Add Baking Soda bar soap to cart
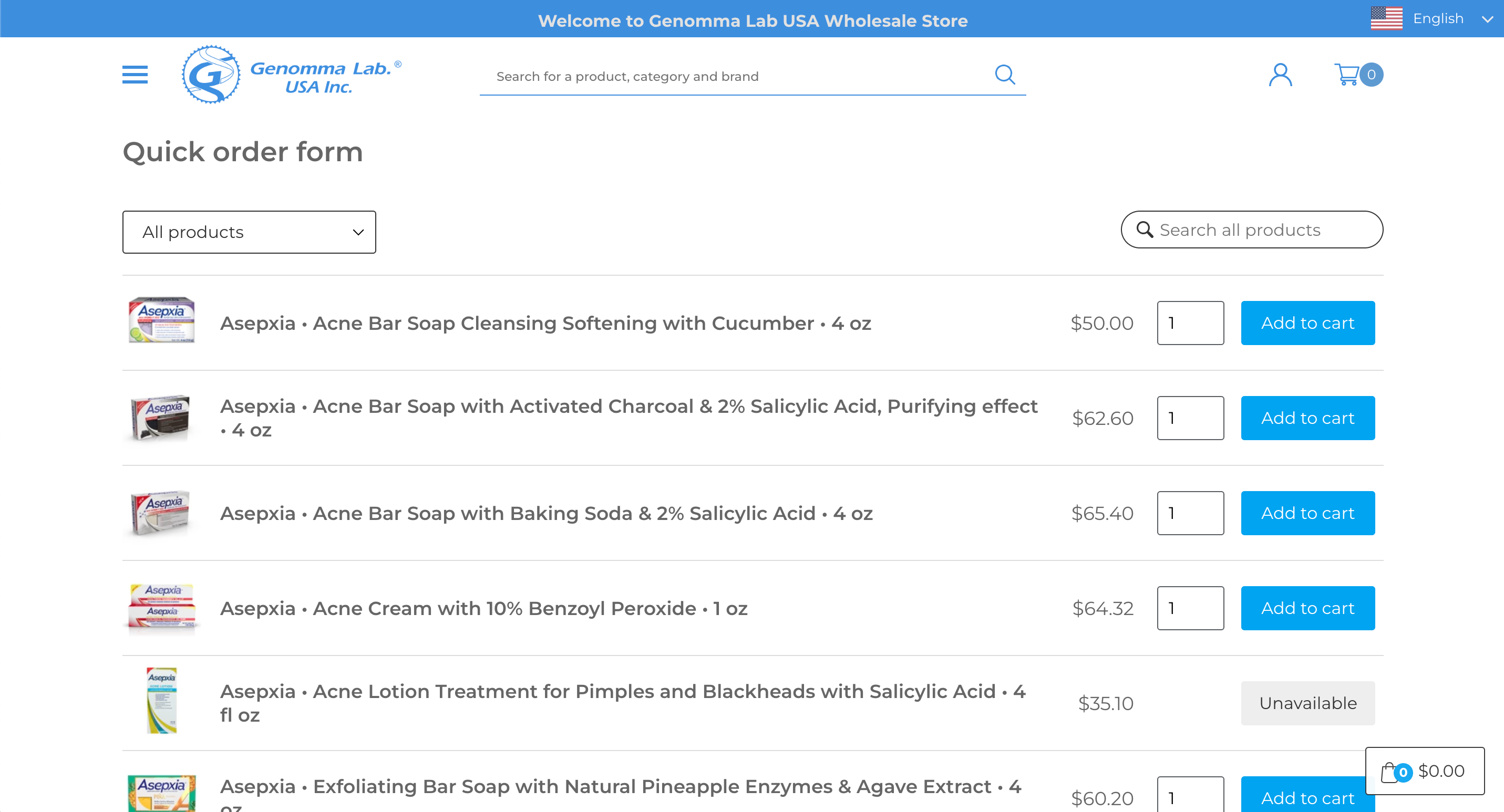The height and width of the screenshot is (812, 1504). pos(1307,513)
